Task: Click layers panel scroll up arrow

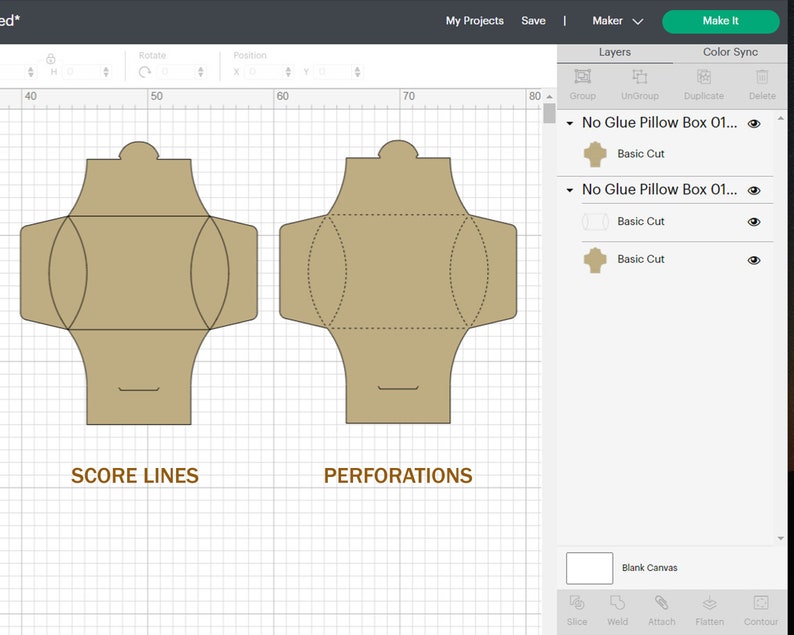Action: point(780,118)
